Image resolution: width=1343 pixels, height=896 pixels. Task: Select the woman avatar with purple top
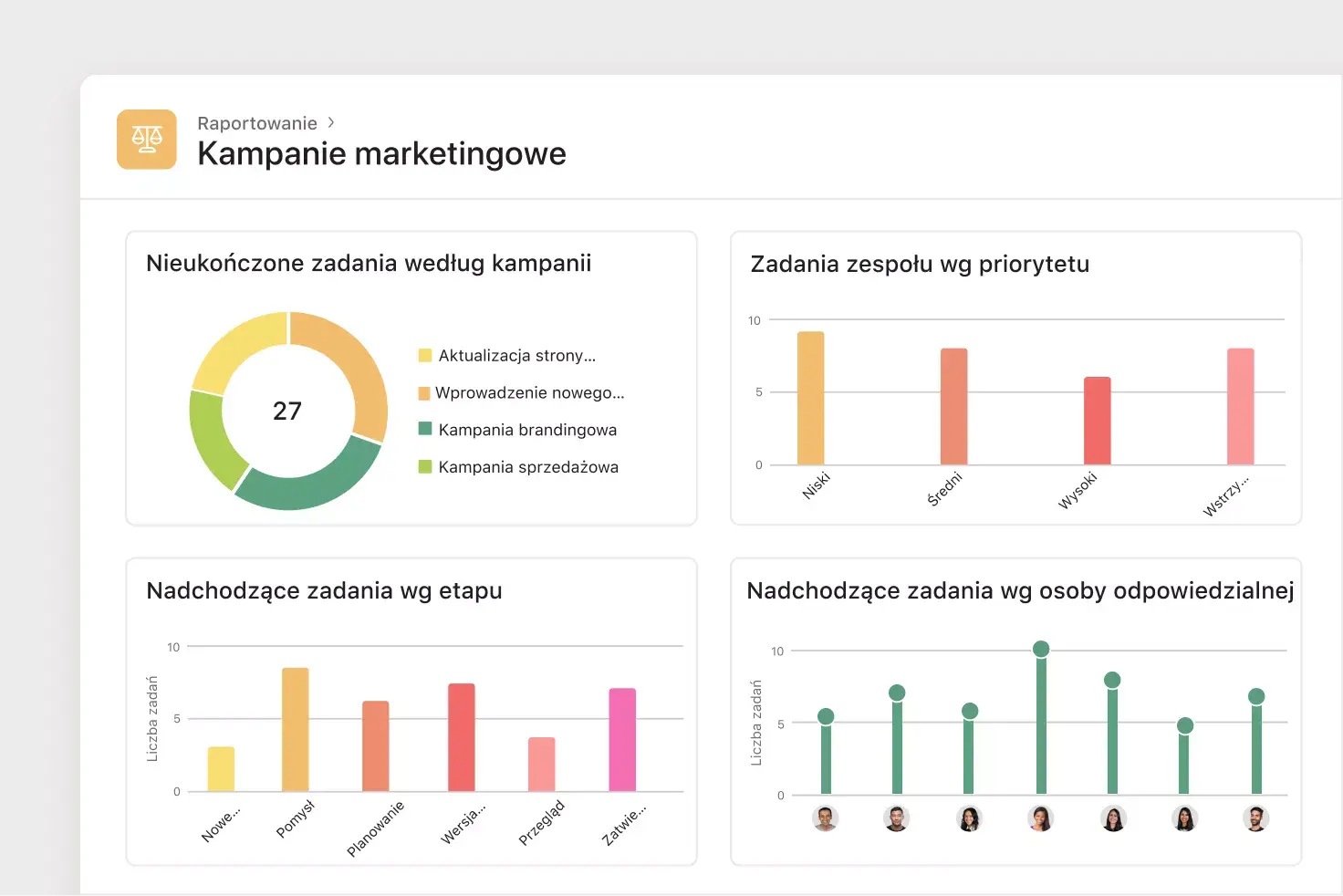pos(1040,818)
